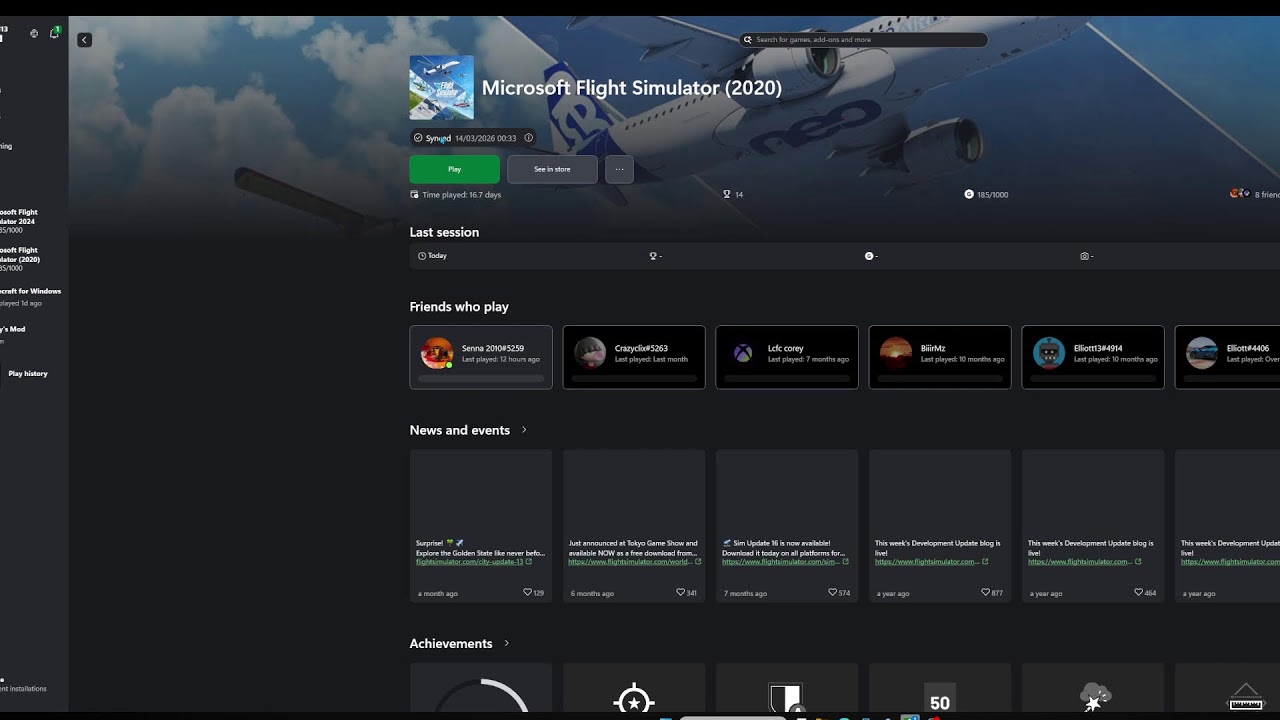Expand the News and events section arrow
Image resolution: width=1280 pixels, height=720 pixels.
524,430
